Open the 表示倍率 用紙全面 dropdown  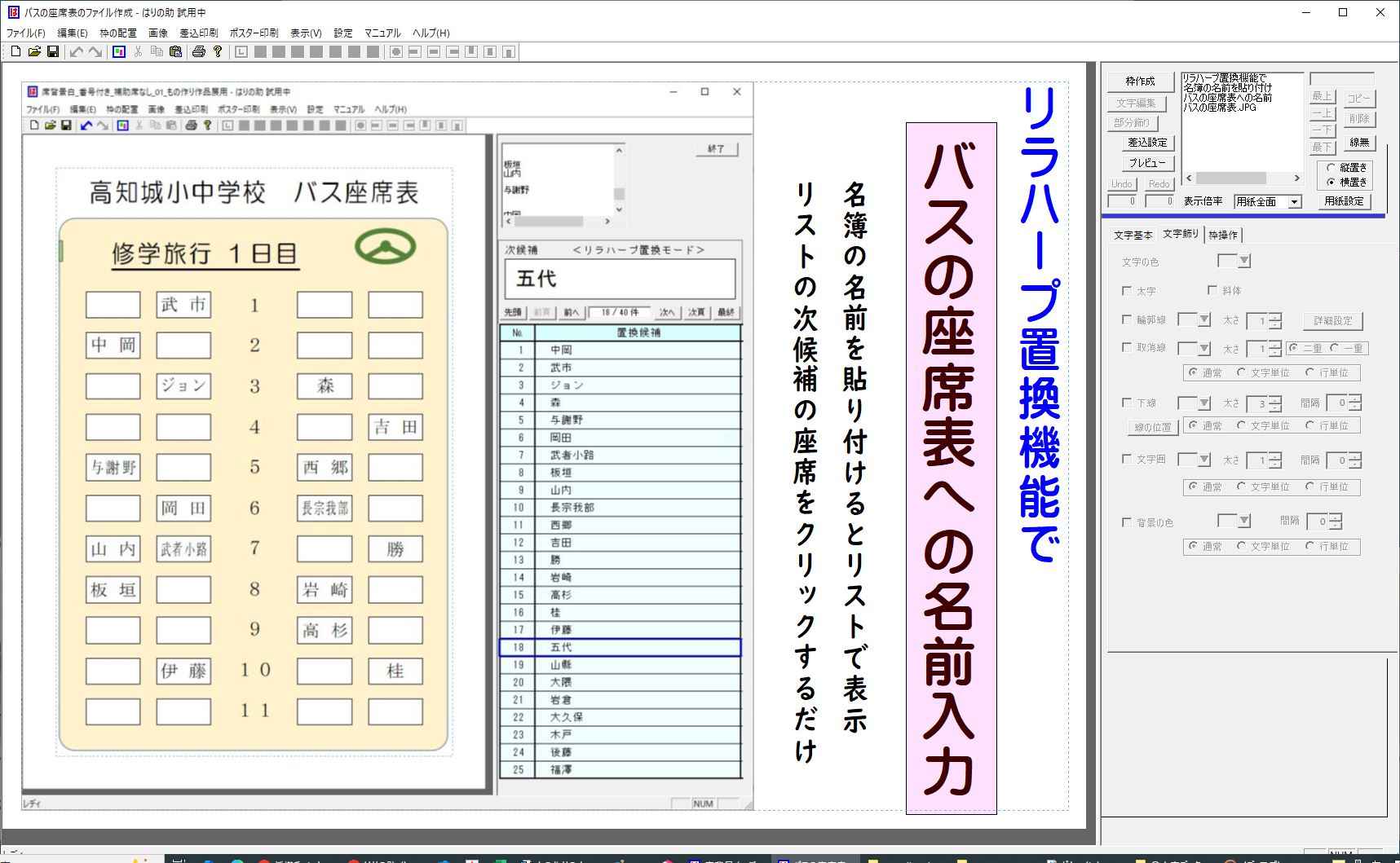pyautogui.click(x=1268, y=202)
